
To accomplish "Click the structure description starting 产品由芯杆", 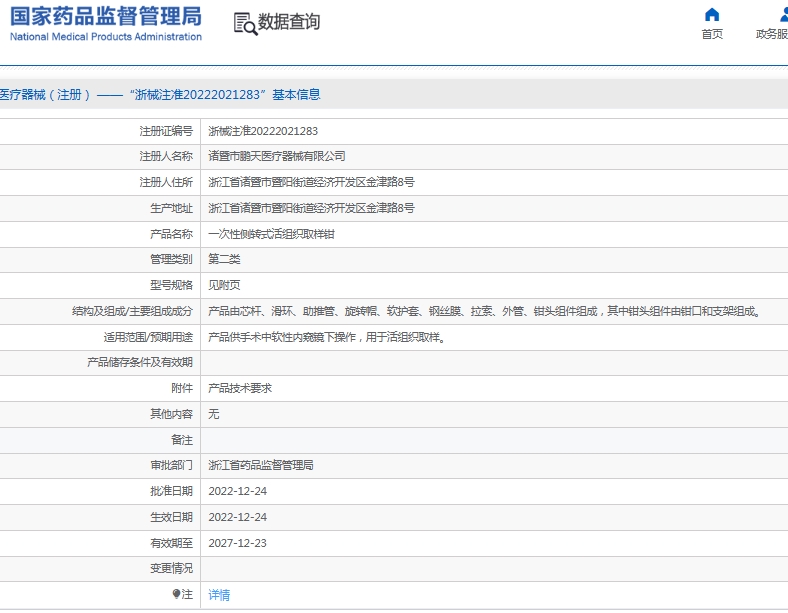I will (x=484, y=312).
